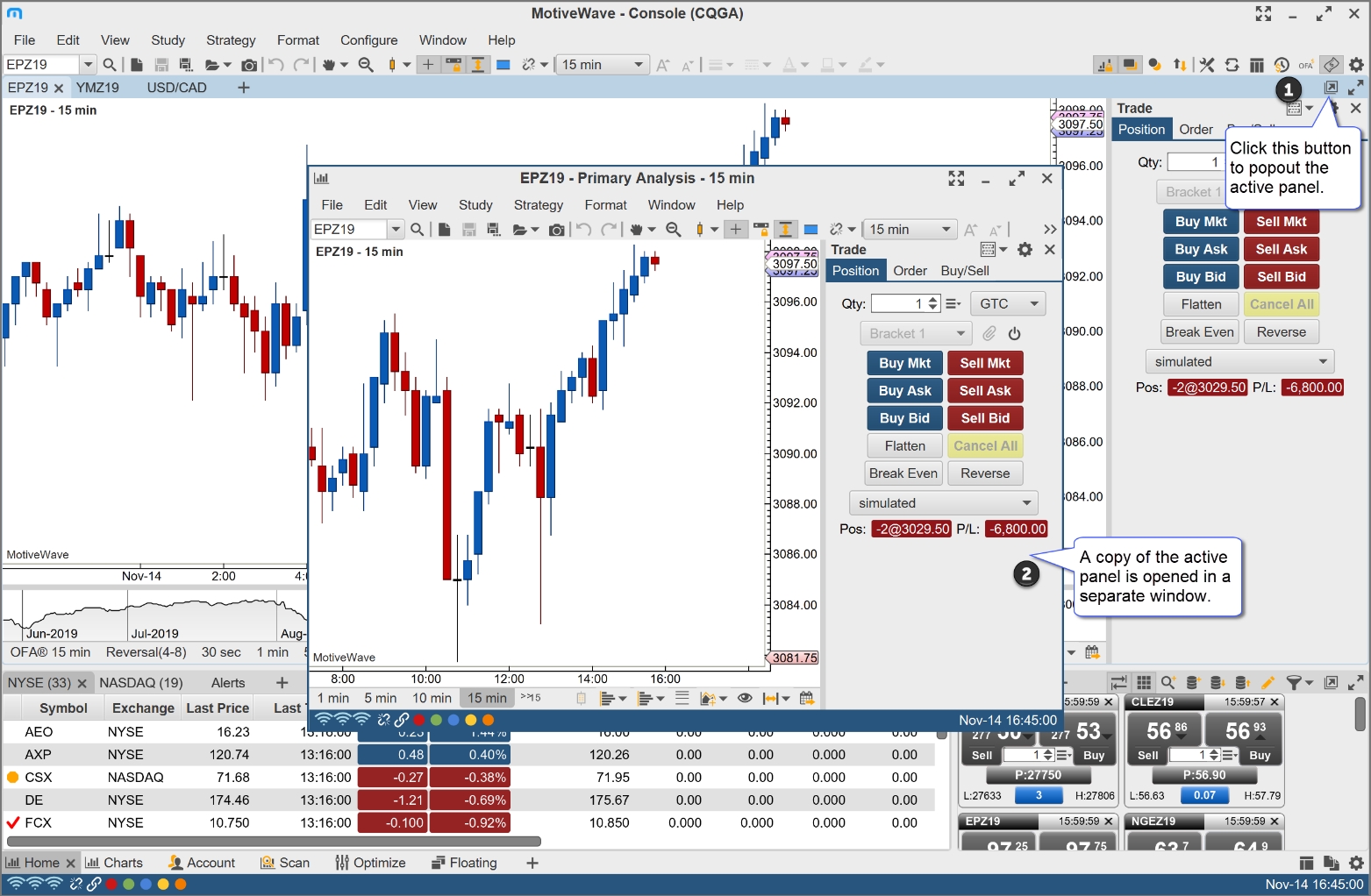Click the new document icon in main toolbar

137,65
